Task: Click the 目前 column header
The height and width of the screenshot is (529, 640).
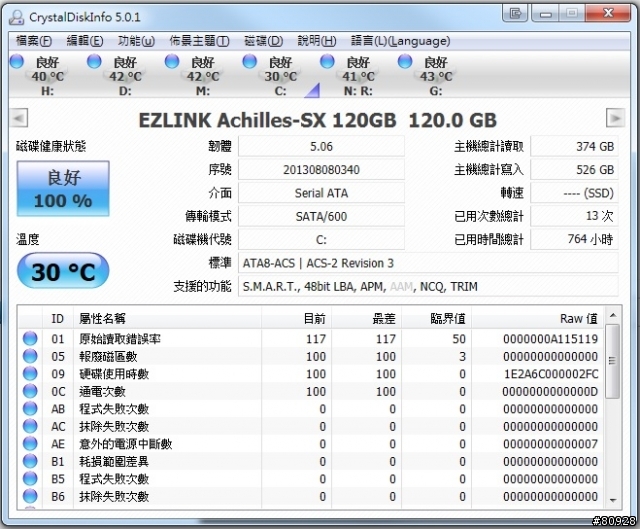Action: pyautogui.click(x=296, y=318)
